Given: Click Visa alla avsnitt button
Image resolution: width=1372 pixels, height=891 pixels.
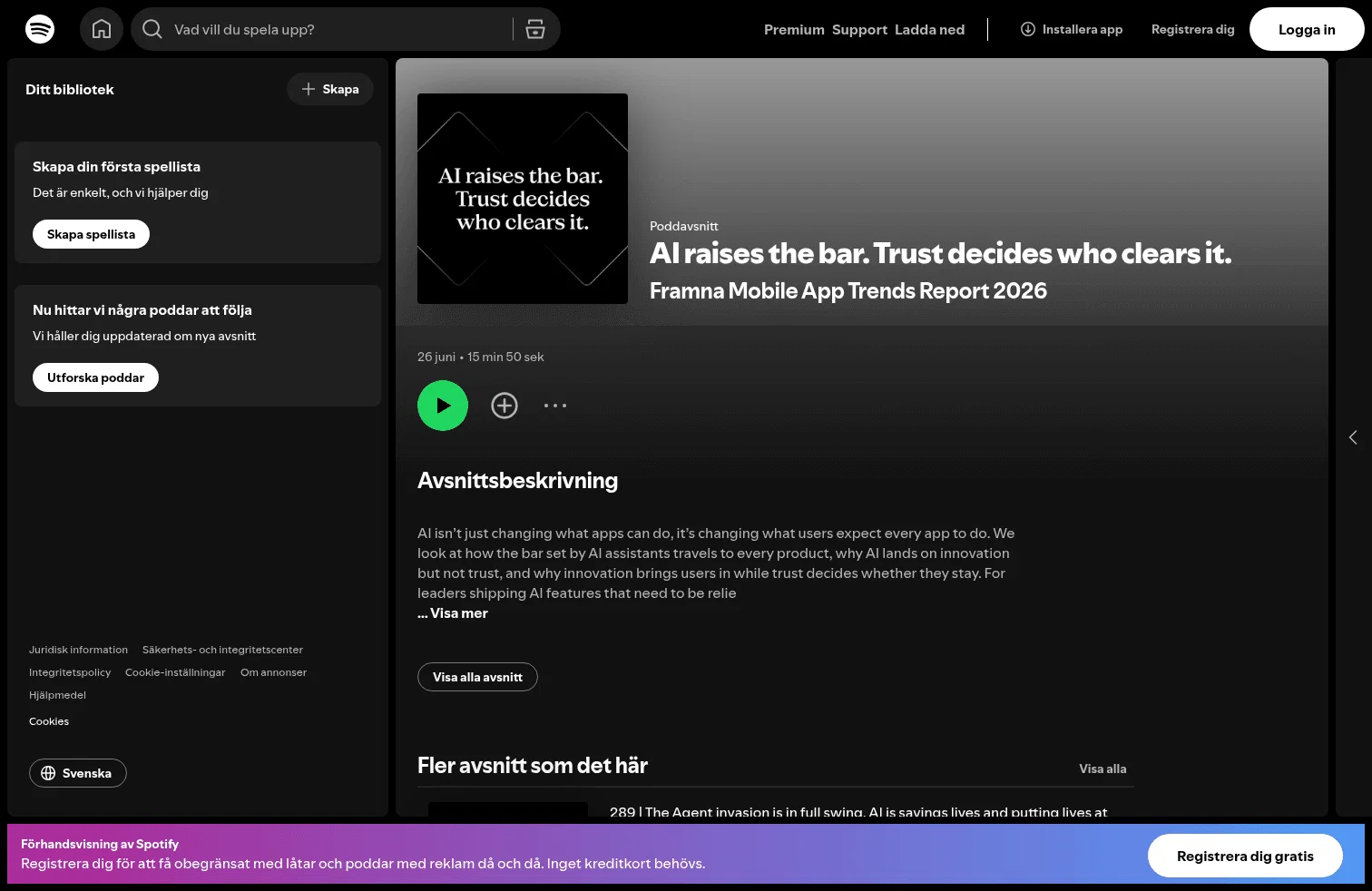Looking at the screenshot, I should (477, 677).
